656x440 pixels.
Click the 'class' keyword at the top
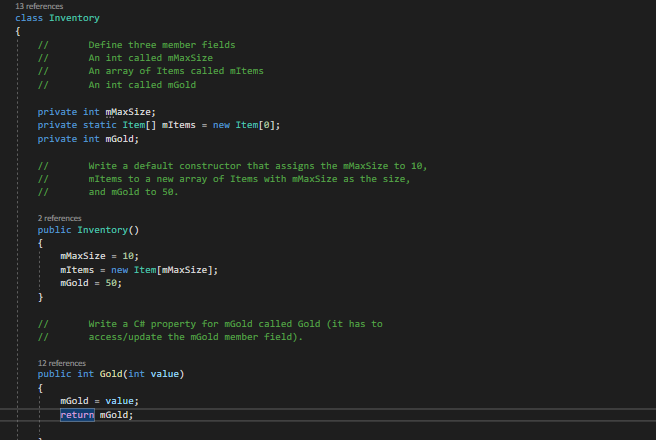click(29, 18)
